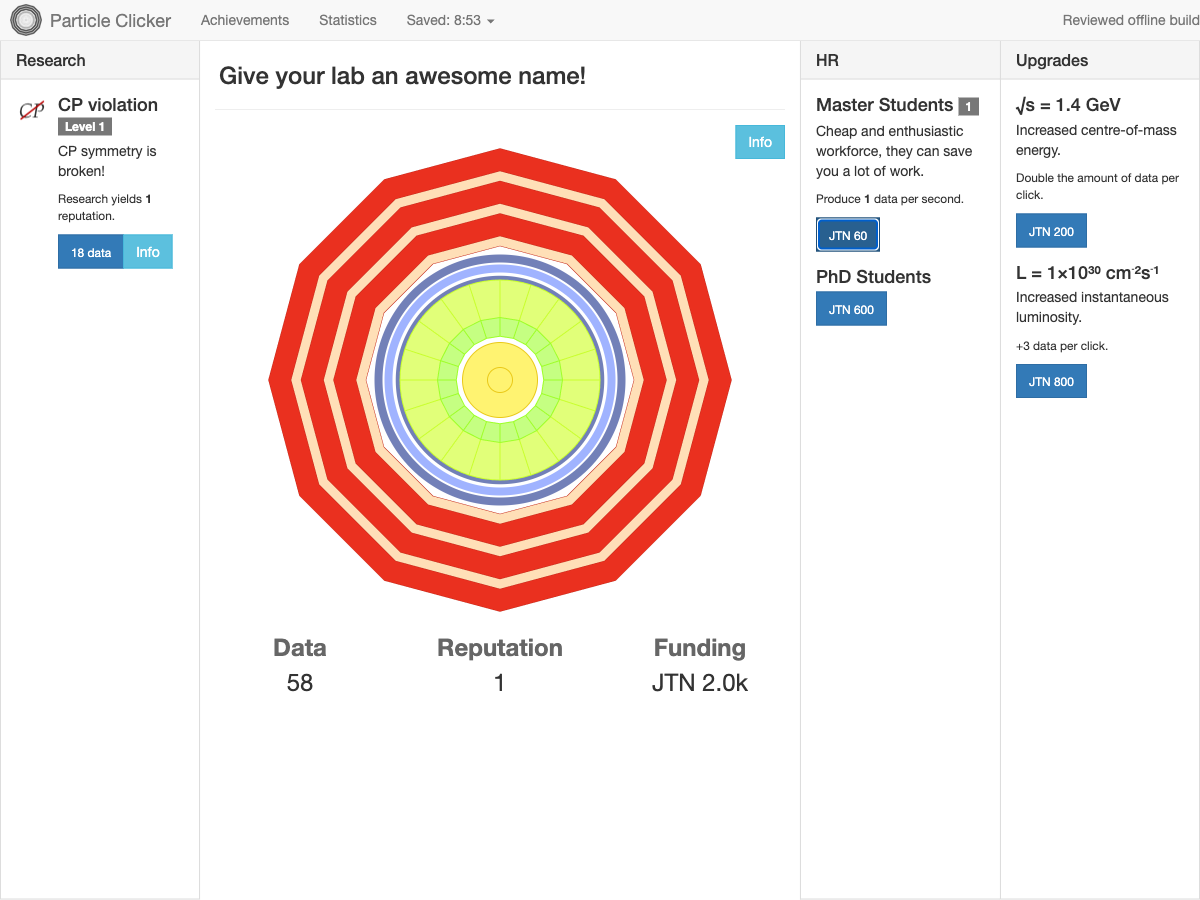Hire a PhD Student for JTN 600
Screen dimensions: 1200x900
tap(851, 309)
